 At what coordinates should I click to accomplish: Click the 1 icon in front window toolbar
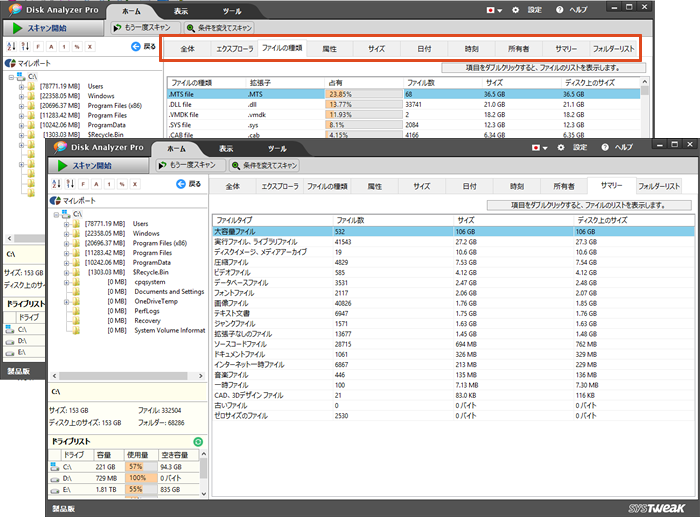(x=109, y=184)
